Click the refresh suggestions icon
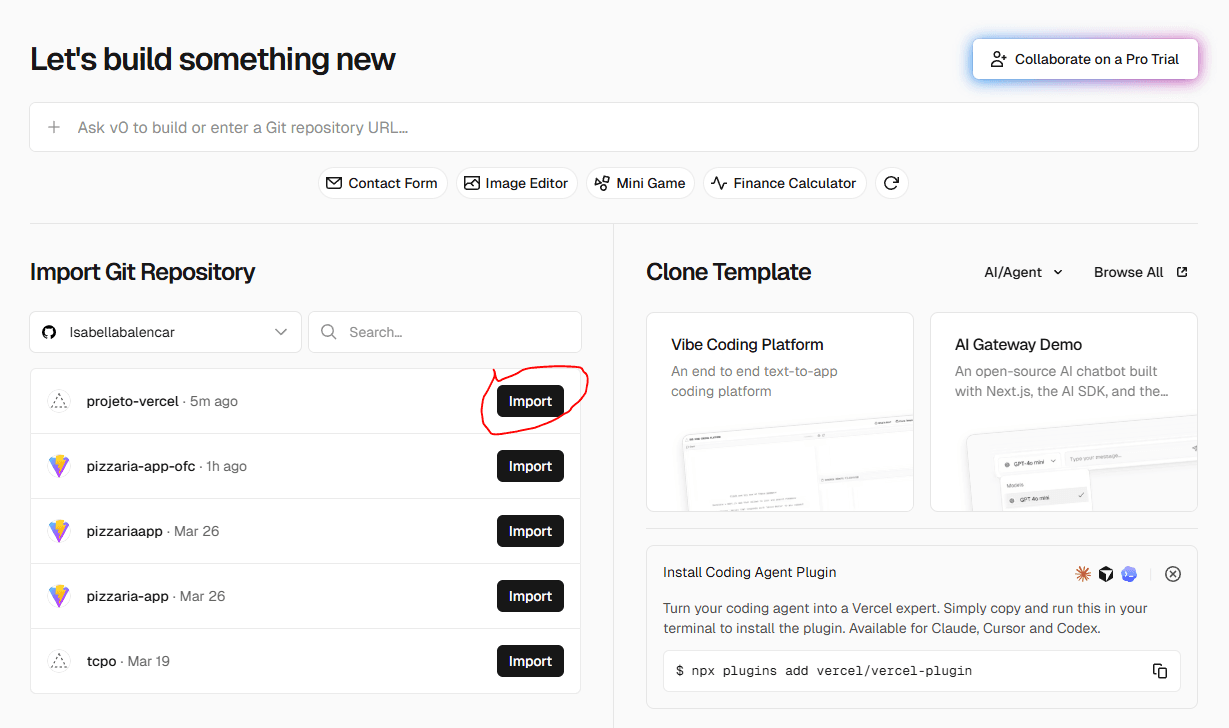This screenshot has width=1229, height=728. 891,183
